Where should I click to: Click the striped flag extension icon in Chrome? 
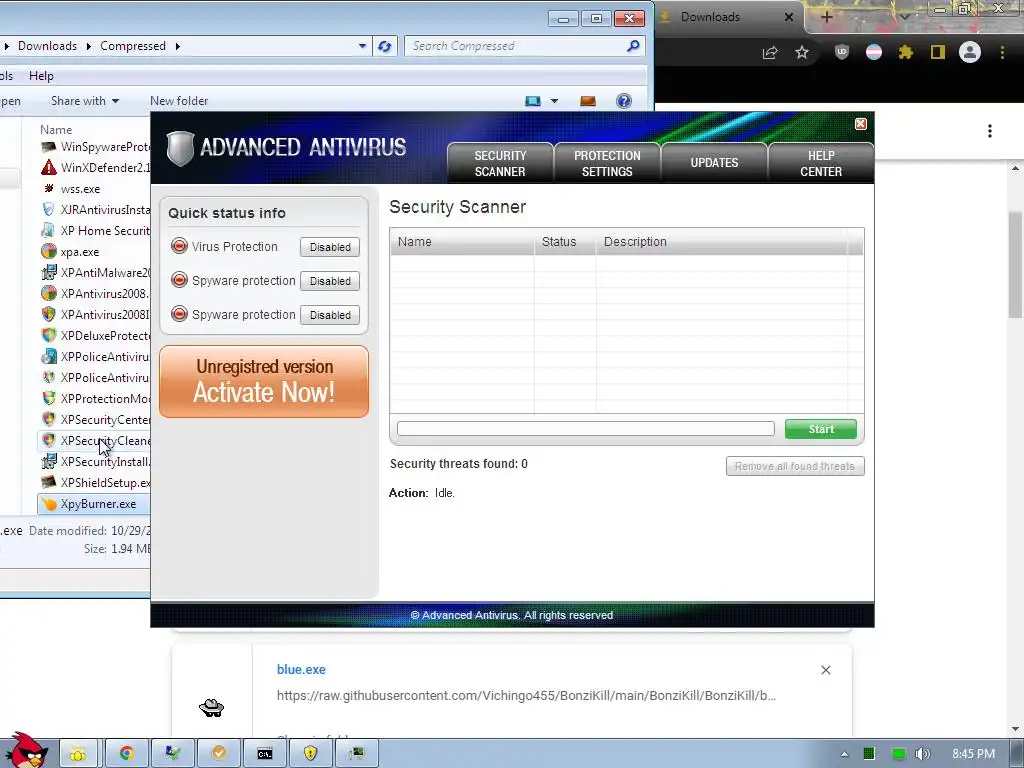[x=874, y=52]
